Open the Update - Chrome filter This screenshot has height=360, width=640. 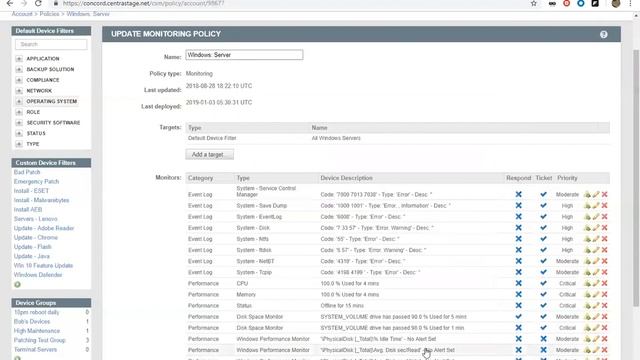click(36, 238)
